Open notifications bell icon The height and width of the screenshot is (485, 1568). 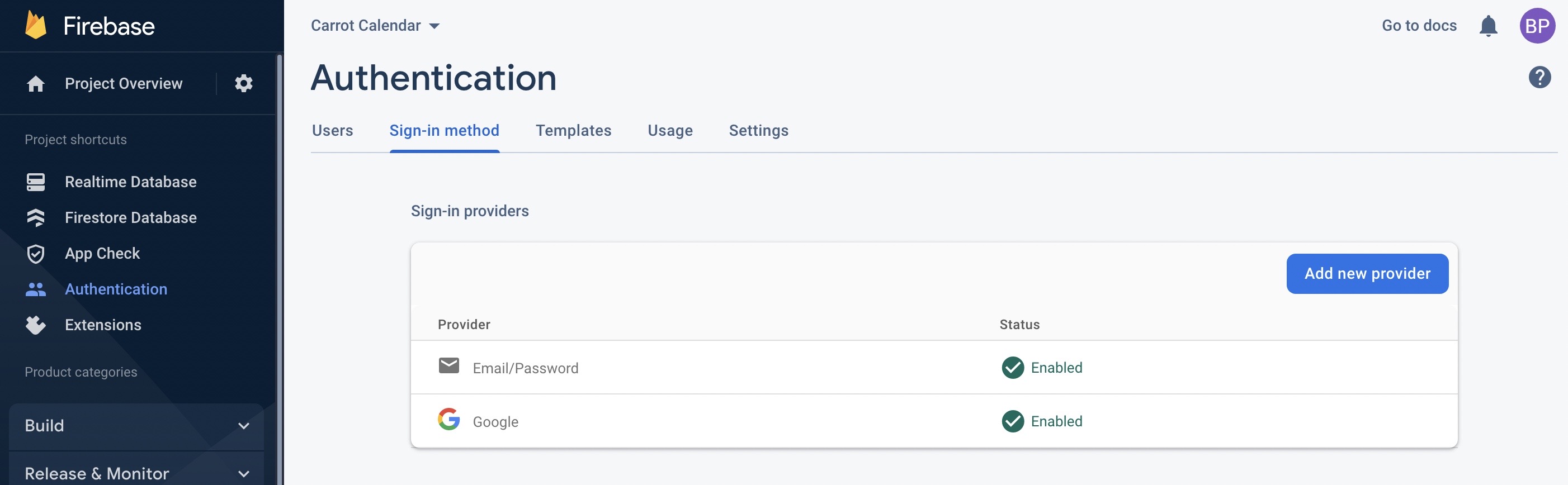[1487, 26]
